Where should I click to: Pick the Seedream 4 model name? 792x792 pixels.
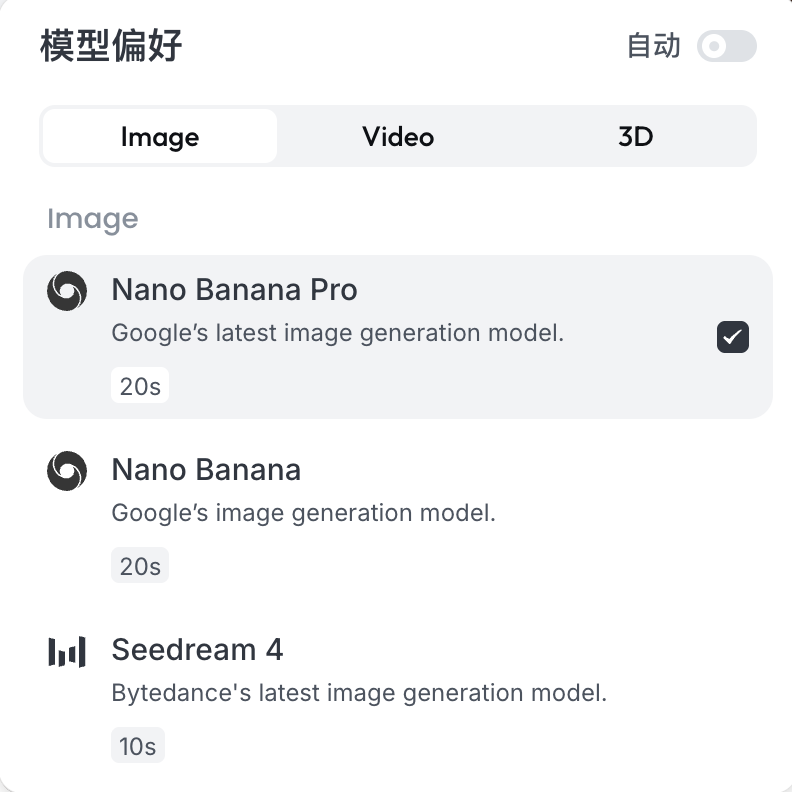197,650
